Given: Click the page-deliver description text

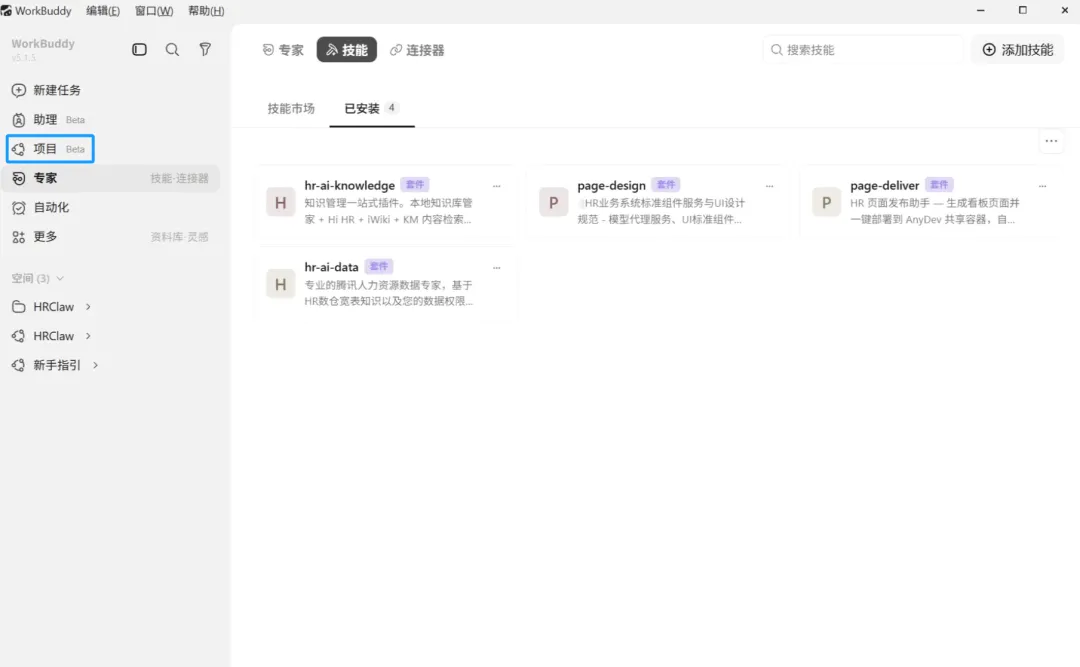Looking at the screenshot, I should coord(934,212).
